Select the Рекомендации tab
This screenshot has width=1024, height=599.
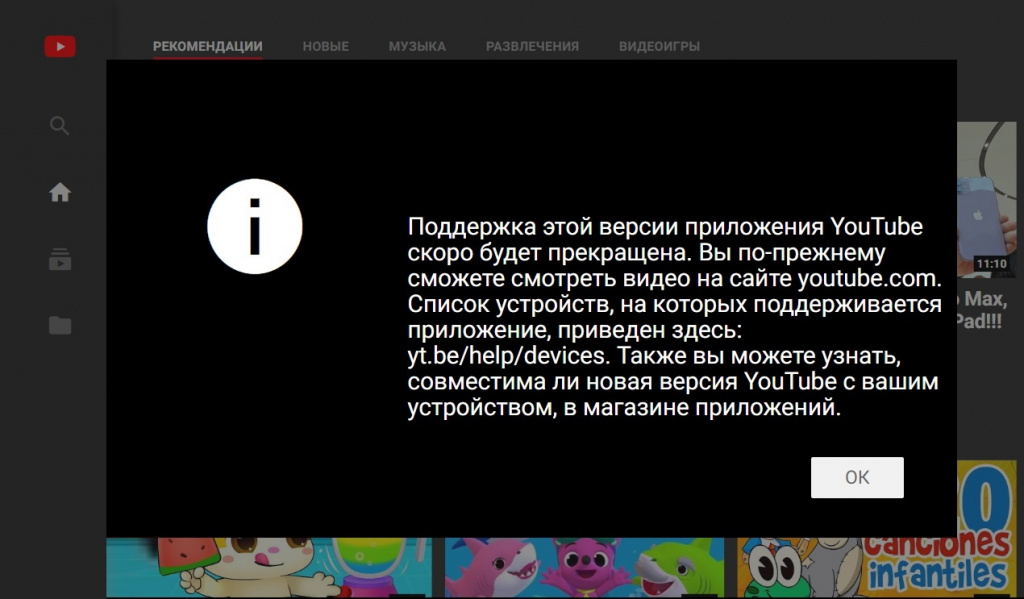[x=207, y=46]
